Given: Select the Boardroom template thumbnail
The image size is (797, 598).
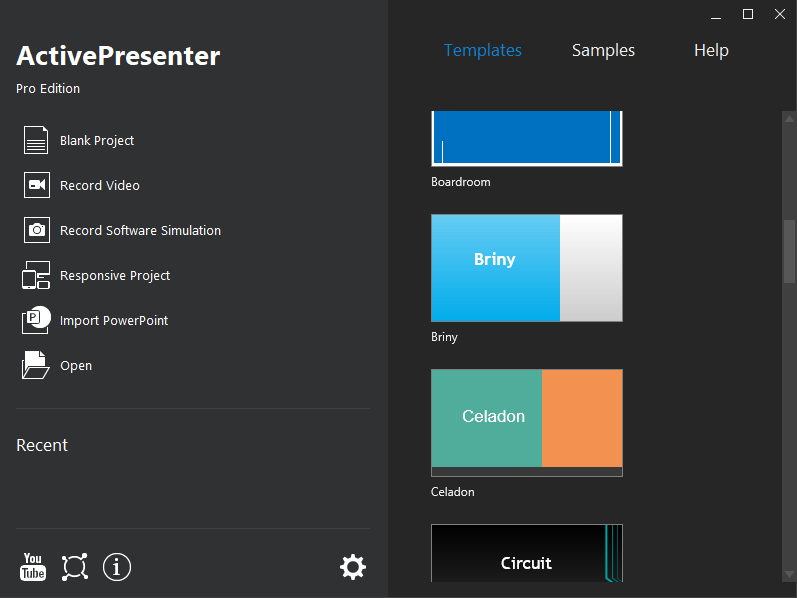Looking at the screenshot, I should coord(527,139).
